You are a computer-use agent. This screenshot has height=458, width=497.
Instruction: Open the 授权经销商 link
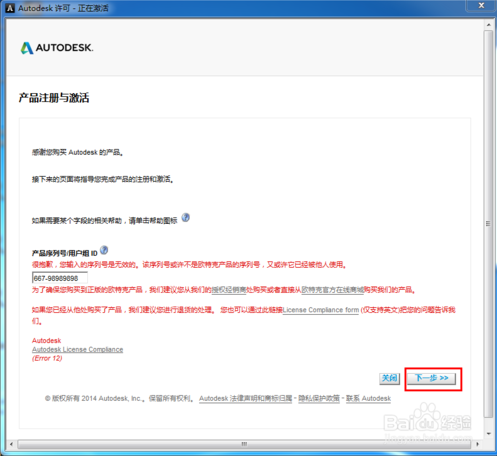pos(229,290)
